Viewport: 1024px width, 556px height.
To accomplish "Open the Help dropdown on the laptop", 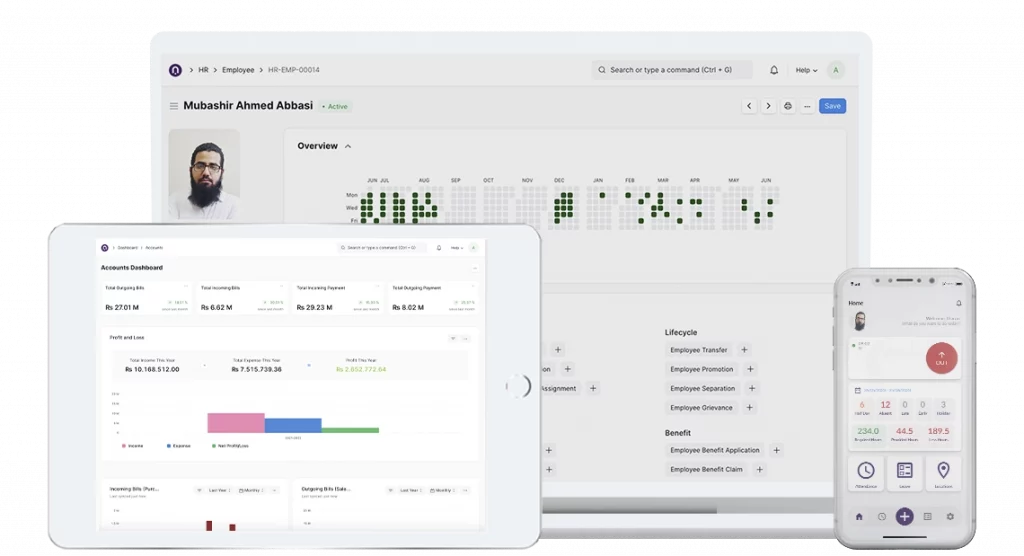I will 807,70.
